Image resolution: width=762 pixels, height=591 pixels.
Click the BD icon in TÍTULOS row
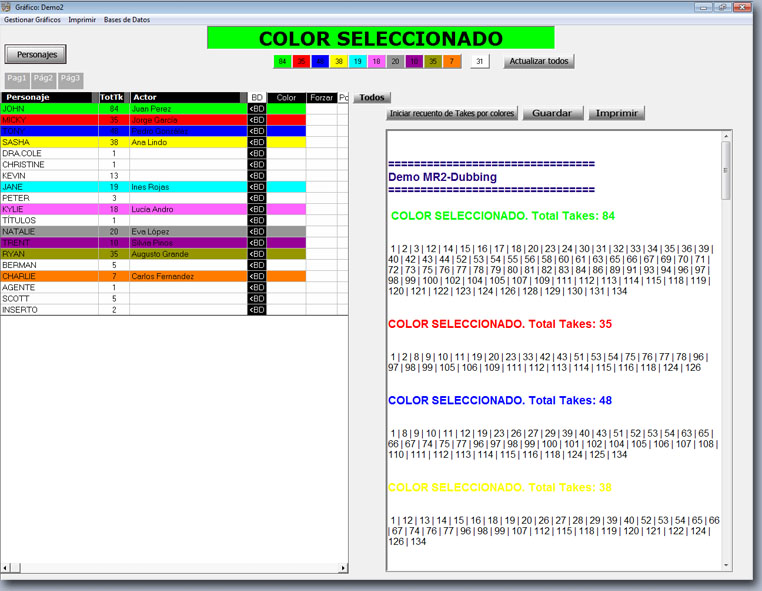pos(257,221)
